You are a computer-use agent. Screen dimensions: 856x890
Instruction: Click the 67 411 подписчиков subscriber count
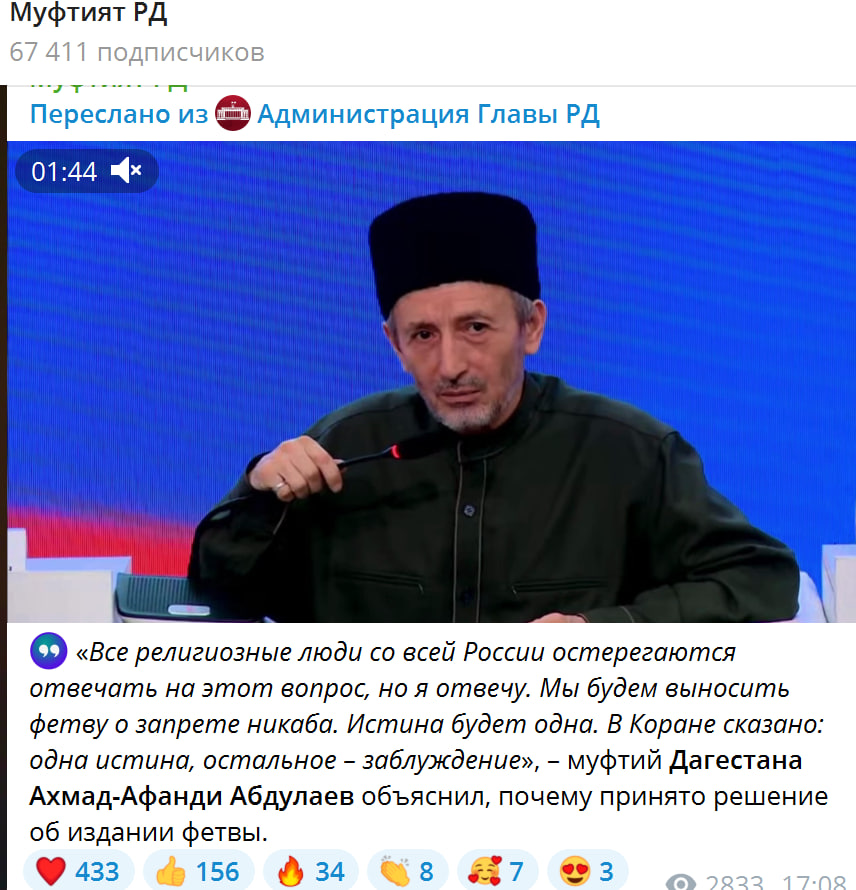(x=137, y=52)
